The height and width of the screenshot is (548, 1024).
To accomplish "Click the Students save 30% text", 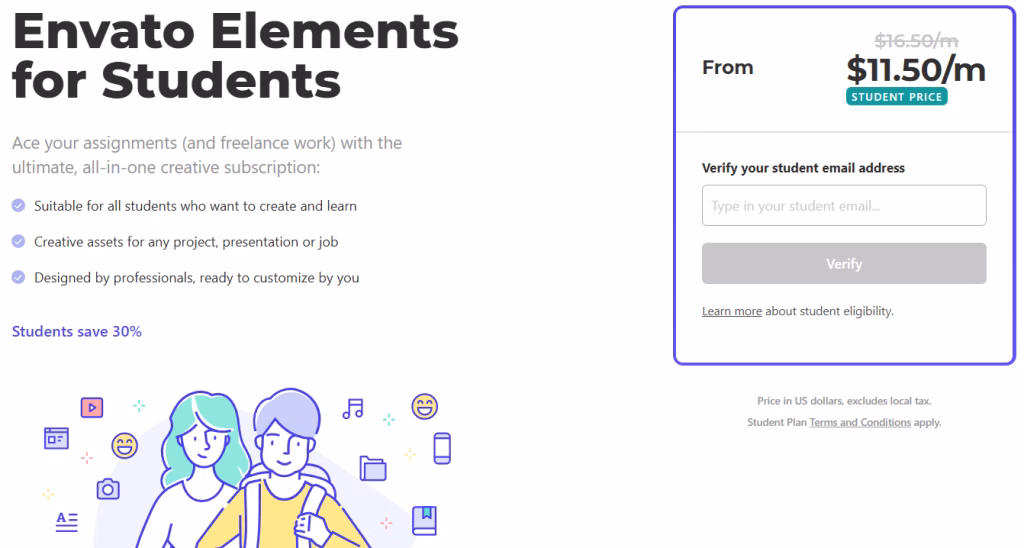I will click(x=77, y=332).
